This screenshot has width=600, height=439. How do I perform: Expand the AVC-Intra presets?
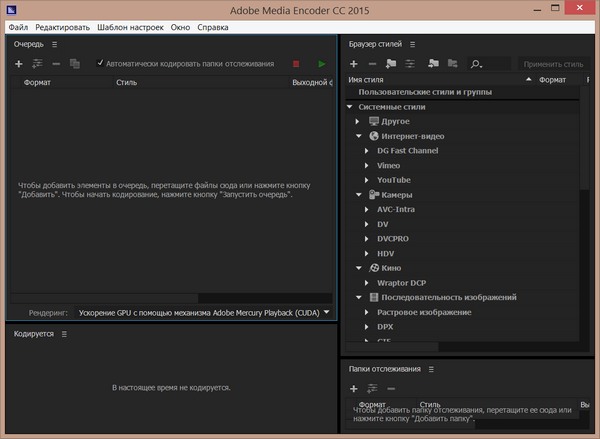pos(367,209)
